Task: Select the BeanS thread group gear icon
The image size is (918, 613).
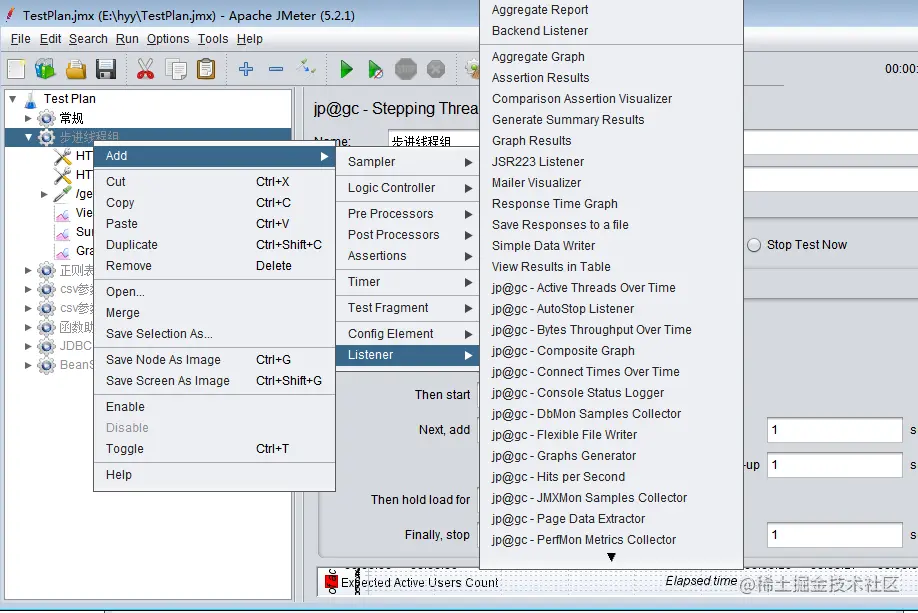Action: point(46,365)
